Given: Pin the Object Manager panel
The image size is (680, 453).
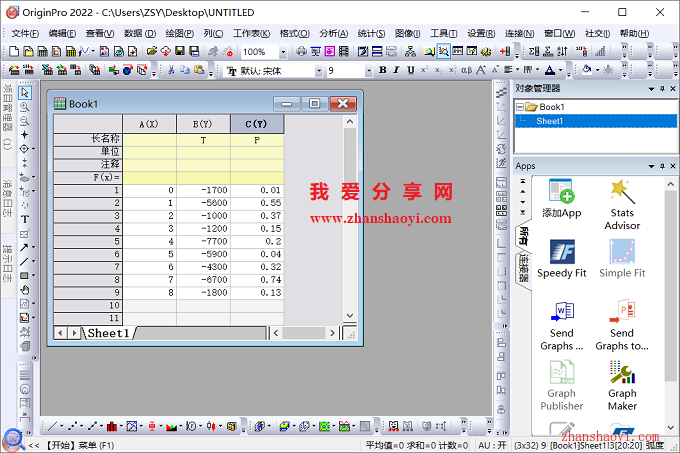Looking at the screenshot, I should coord(662,89).
